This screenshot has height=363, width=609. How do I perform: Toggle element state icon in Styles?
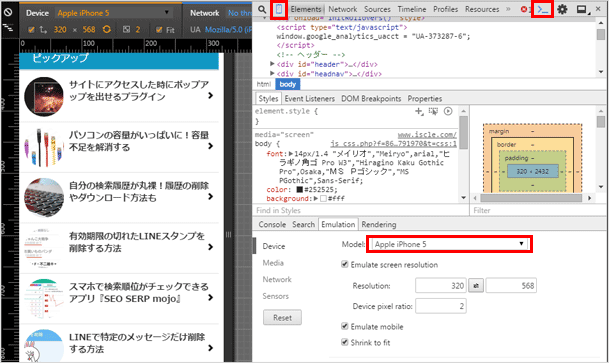433,112
